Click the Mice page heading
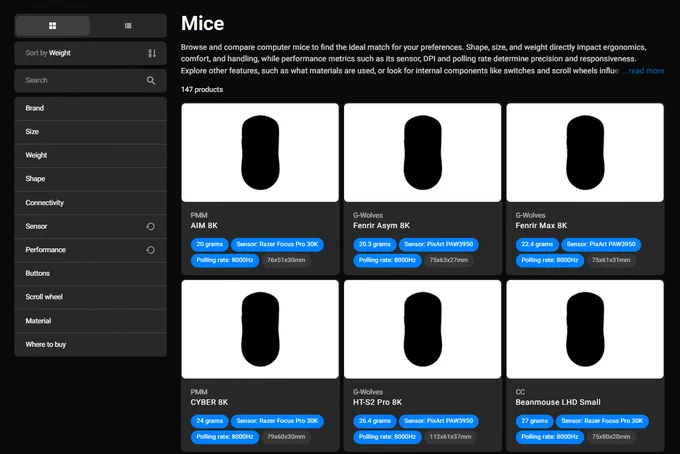The width and height of the screenshot is (680, 454). click(203, 23)
